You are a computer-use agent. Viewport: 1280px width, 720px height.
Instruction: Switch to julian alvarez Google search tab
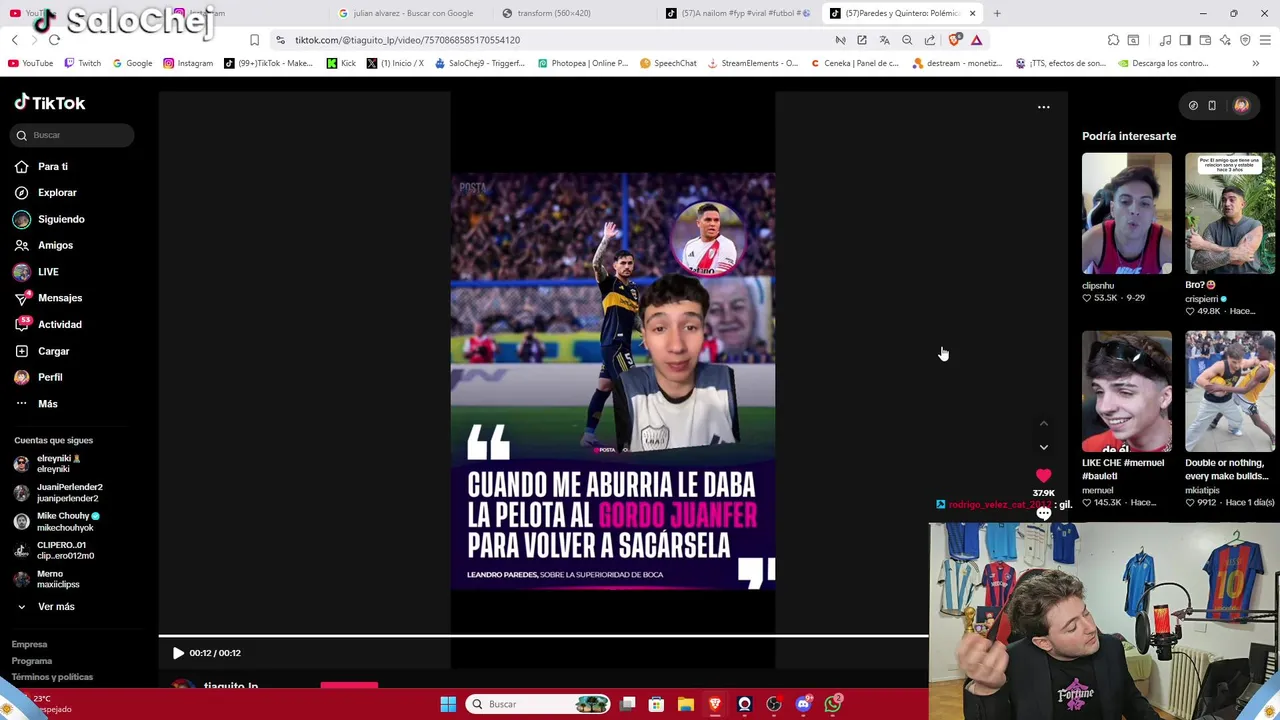point(407,13)
